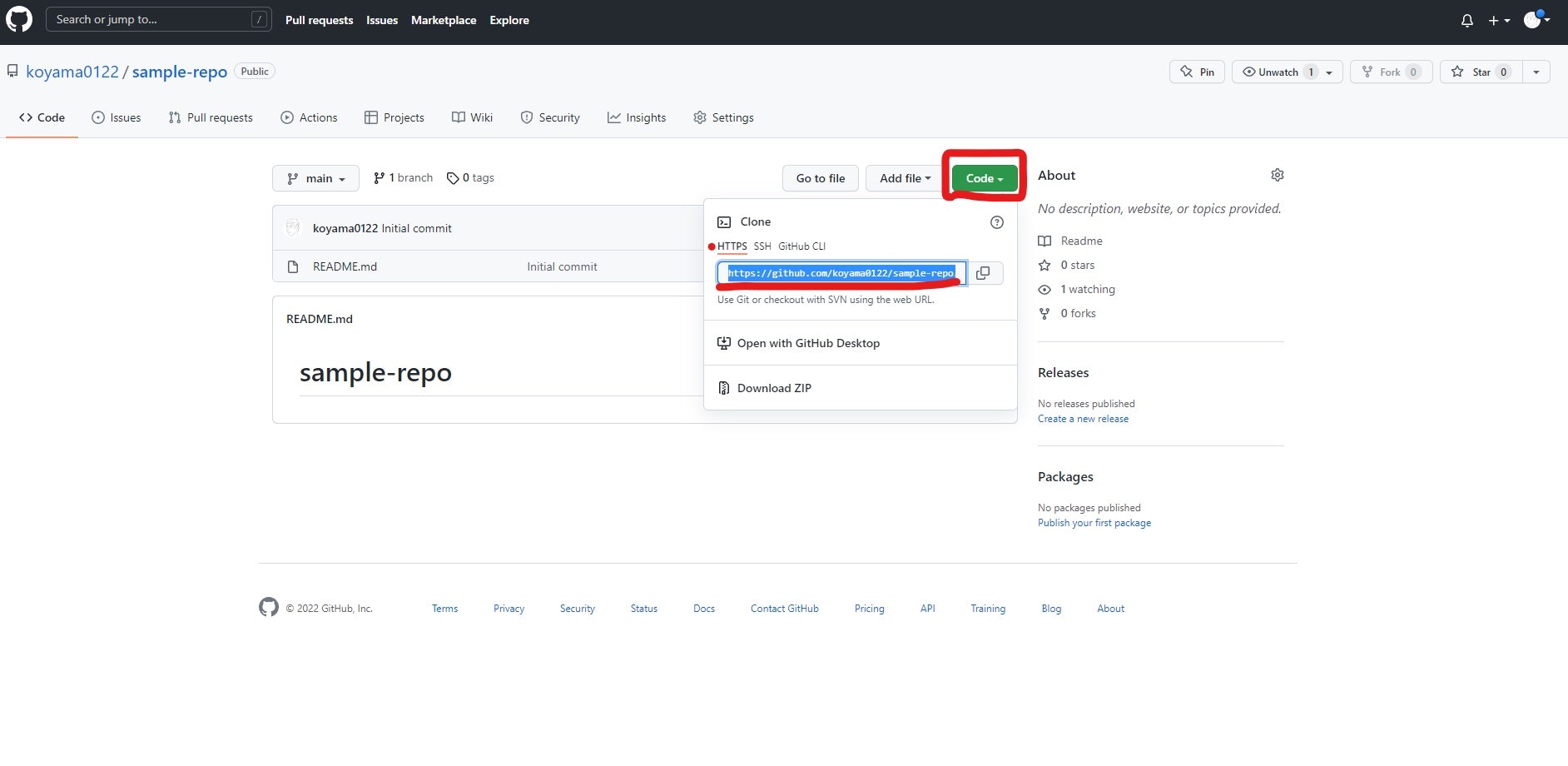
Task: Open the footer Docs link
Action: click(x=704, y=609)
